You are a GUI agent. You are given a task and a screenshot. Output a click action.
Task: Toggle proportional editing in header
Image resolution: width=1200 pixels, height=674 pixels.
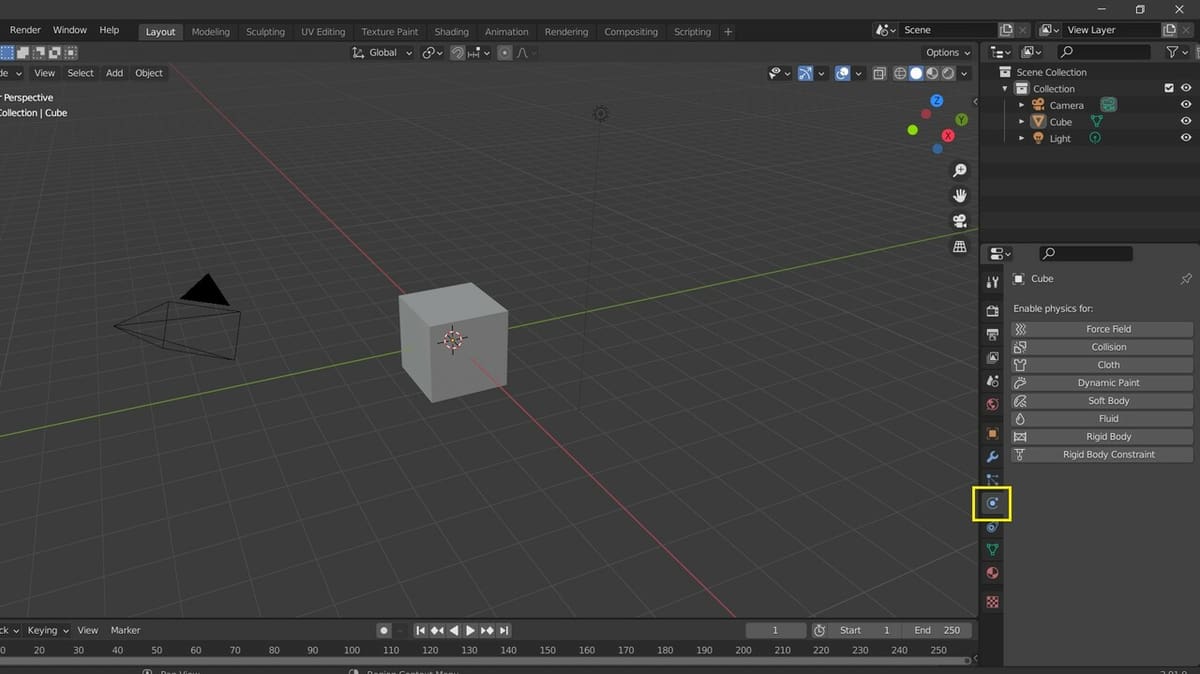505,52
